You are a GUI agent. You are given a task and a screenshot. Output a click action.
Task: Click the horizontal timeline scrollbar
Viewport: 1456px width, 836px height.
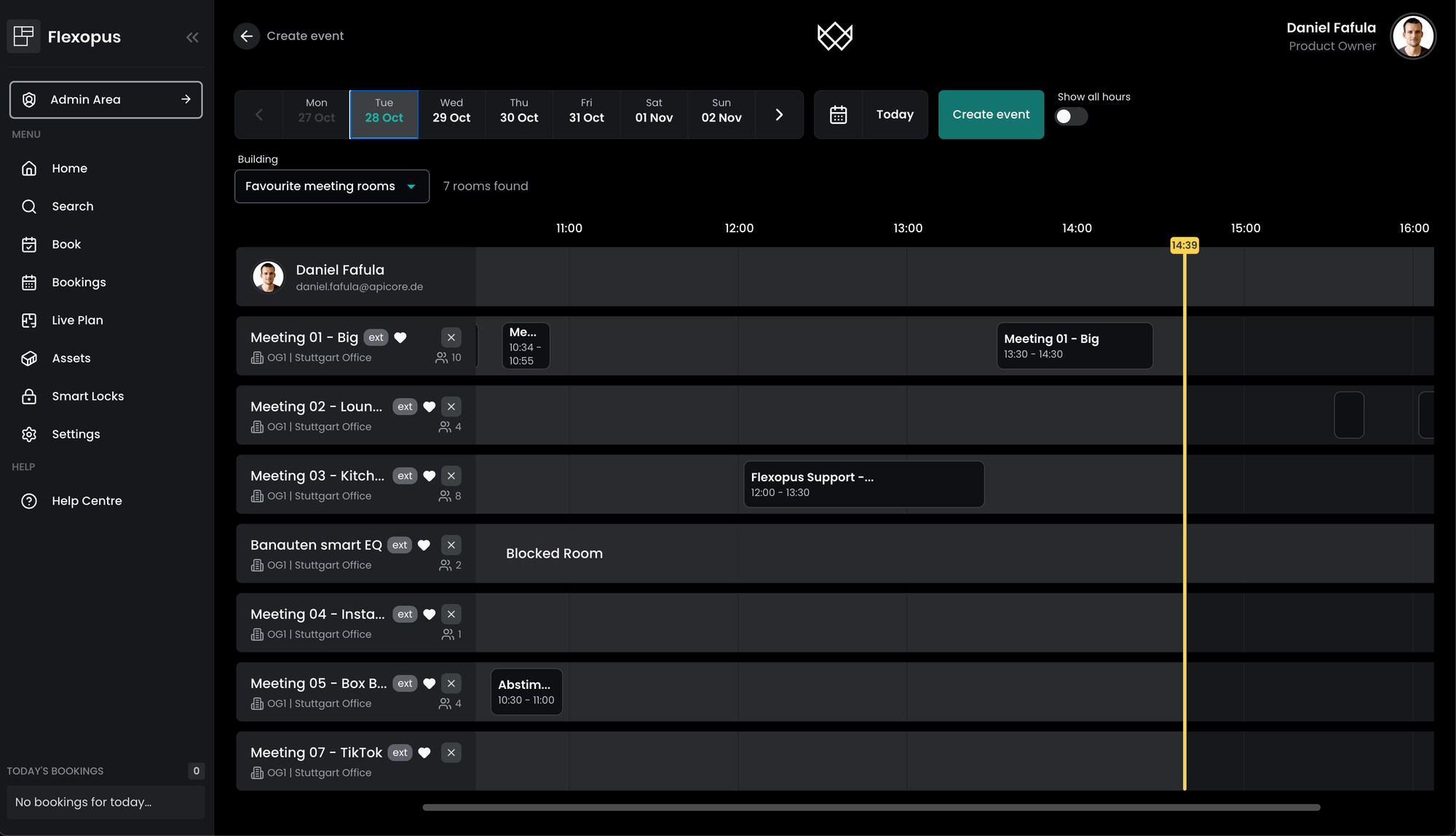click(x=871, y=808)
